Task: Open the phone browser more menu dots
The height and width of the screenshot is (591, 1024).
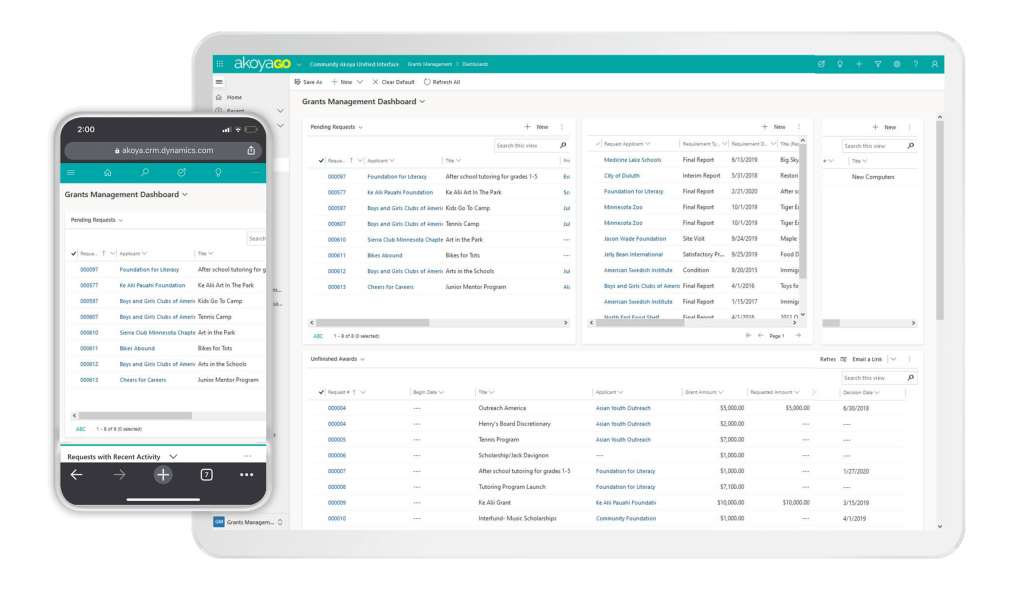Action: coord(246,475)
